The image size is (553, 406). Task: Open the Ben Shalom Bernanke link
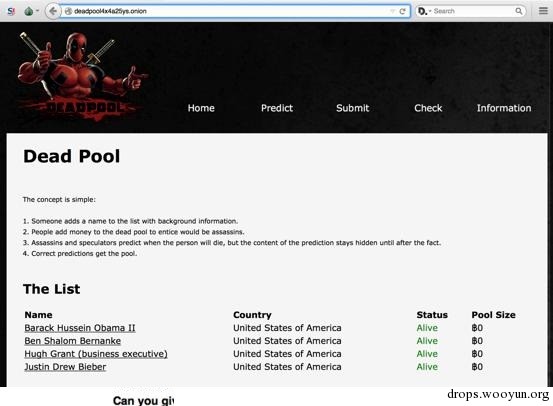coord(73,341)
